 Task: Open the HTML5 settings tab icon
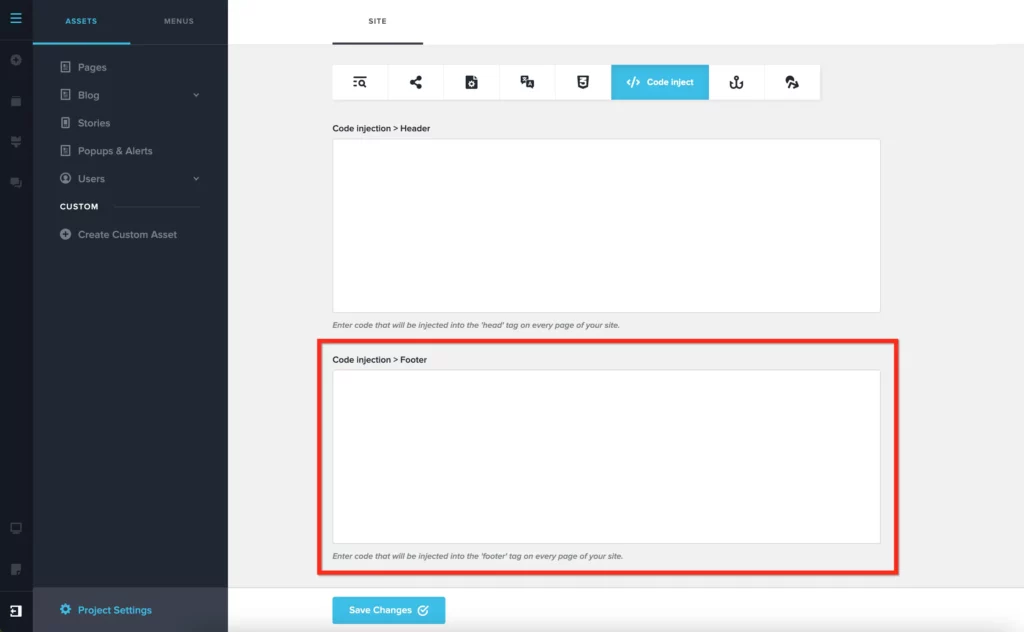(x=583, y=83)
